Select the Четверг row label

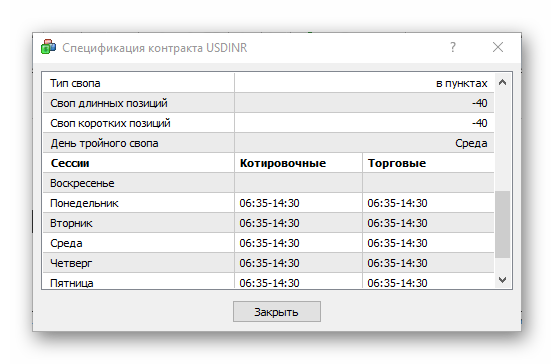[x=71, y=263]
